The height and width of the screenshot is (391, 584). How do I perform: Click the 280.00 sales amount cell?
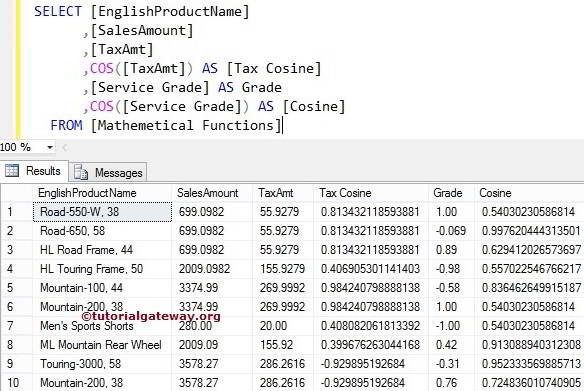pyautogui.click(x=212, y=326)
